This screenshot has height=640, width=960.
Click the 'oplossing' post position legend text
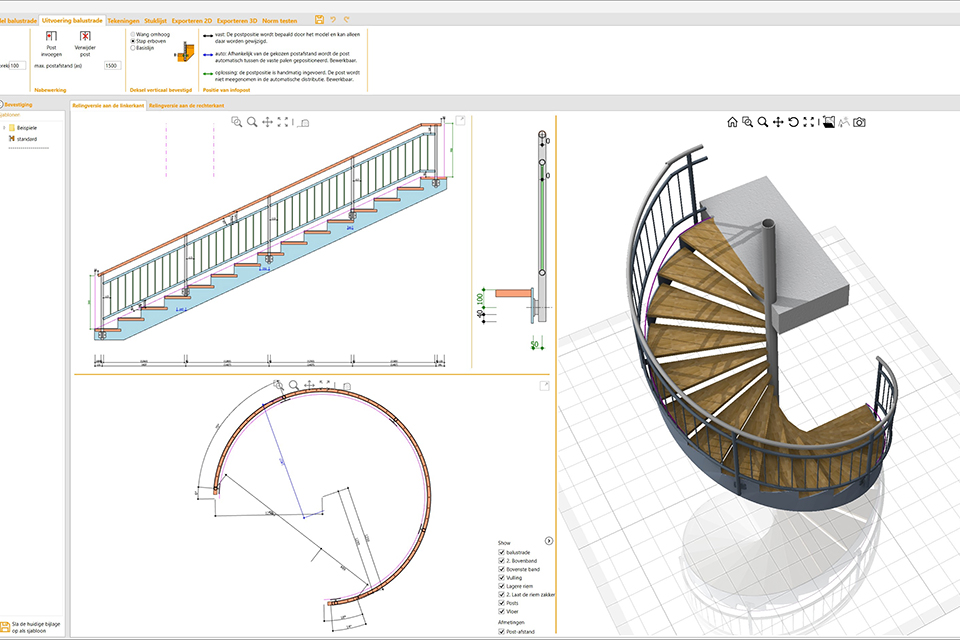point(287,76)
